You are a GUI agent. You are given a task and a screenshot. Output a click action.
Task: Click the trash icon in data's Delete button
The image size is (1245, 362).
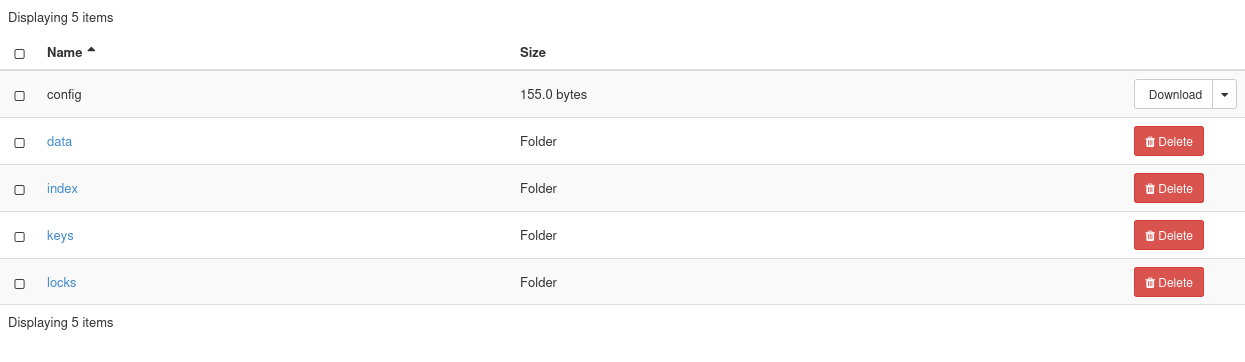(x=1150, y=142)
